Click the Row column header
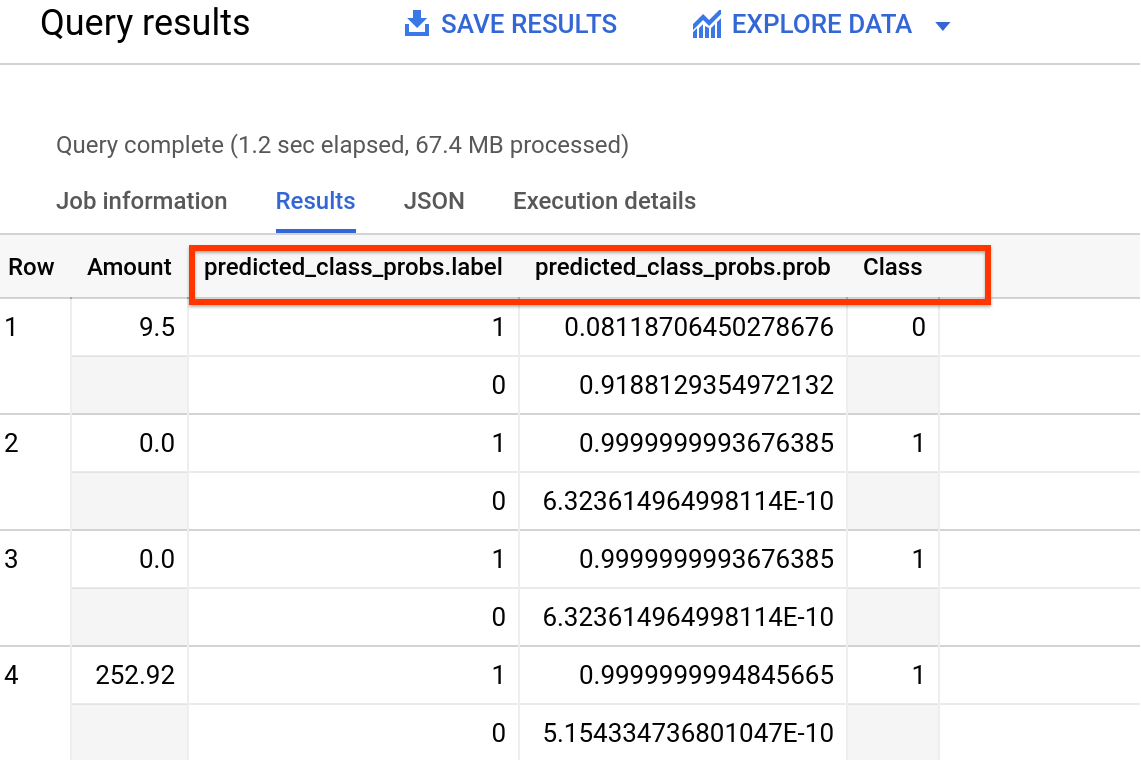 (31, 267)
